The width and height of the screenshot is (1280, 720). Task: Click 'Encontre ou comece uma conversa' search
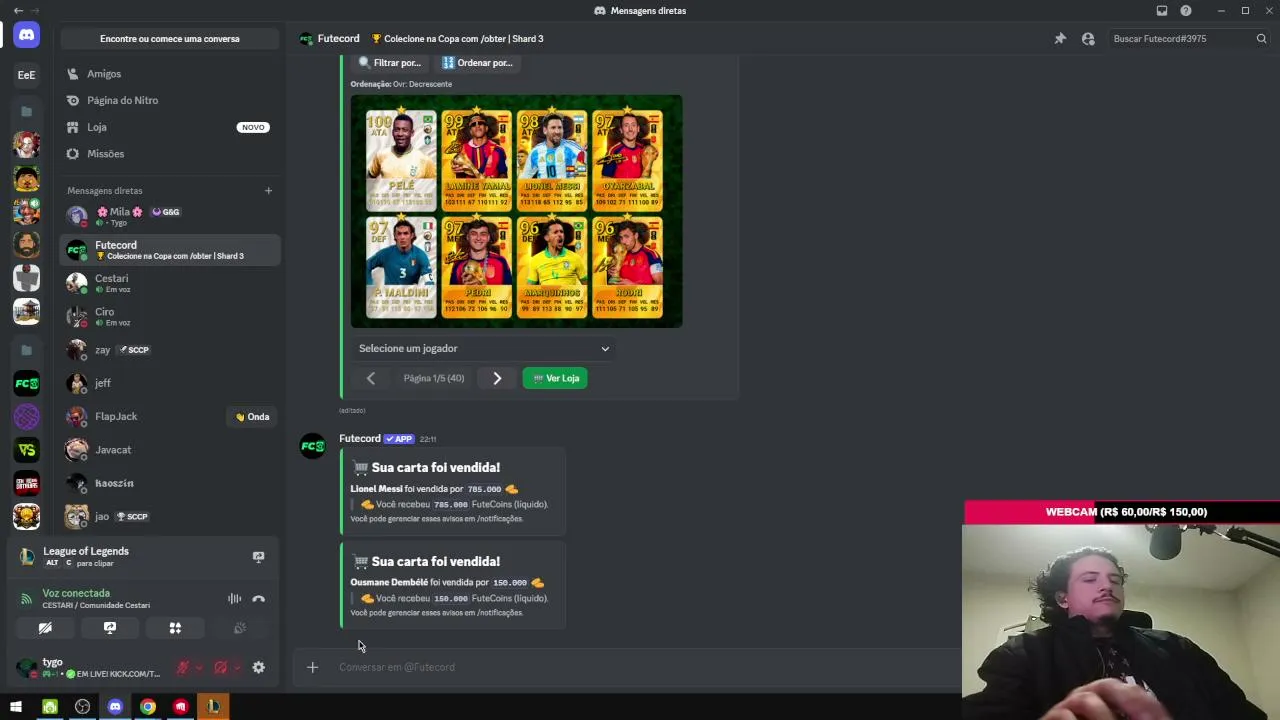coord(170,39)
